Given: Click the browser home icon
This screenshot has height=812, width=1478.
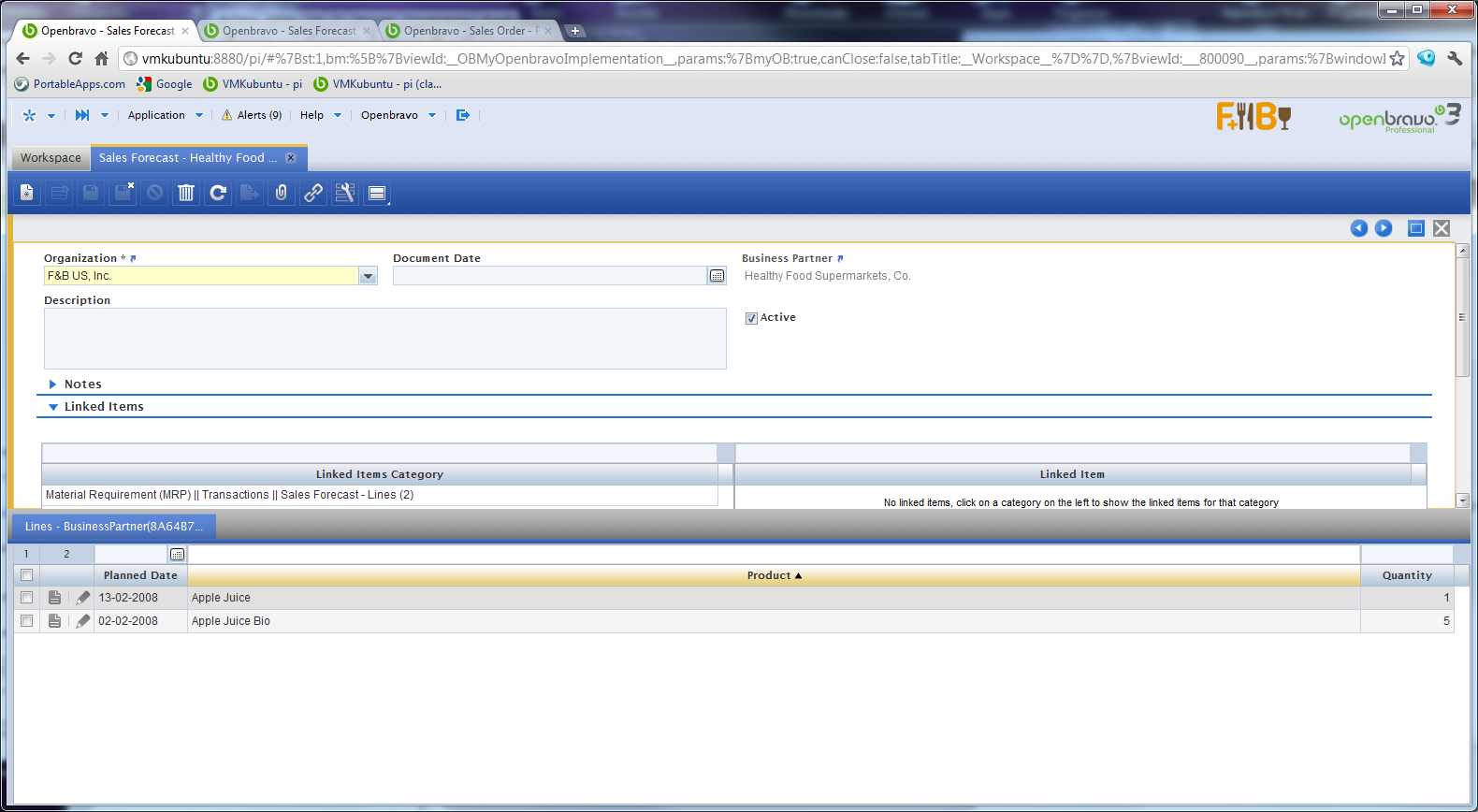Looking at the screenshot, I should click(x=102, y=58).
